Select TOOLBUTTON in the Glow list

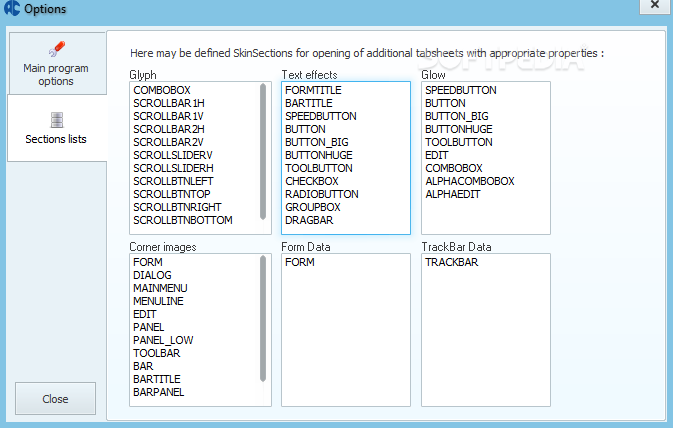[x=458, y=142]
